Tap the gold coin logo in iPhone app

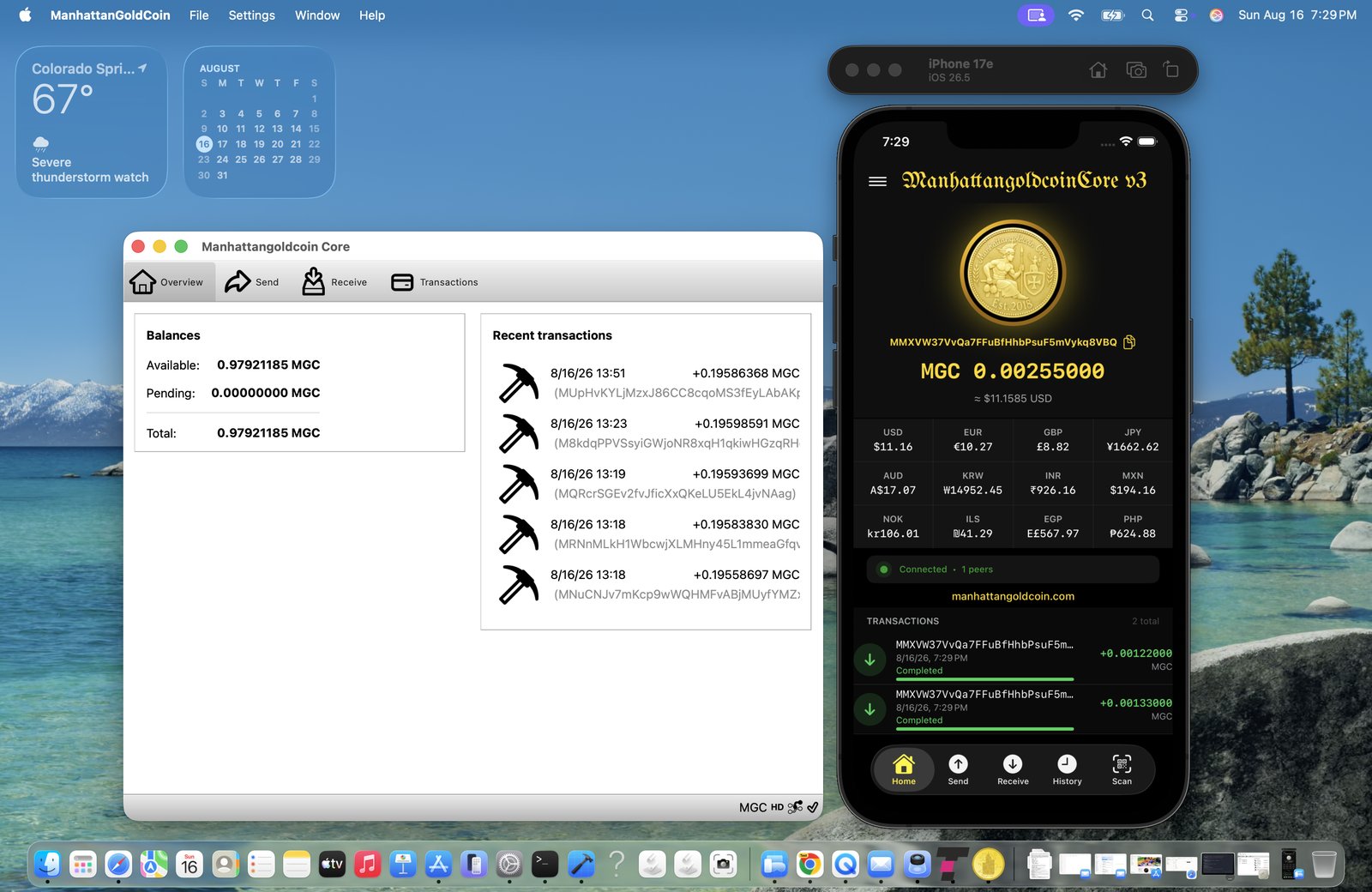click(x=1013, y=272)
